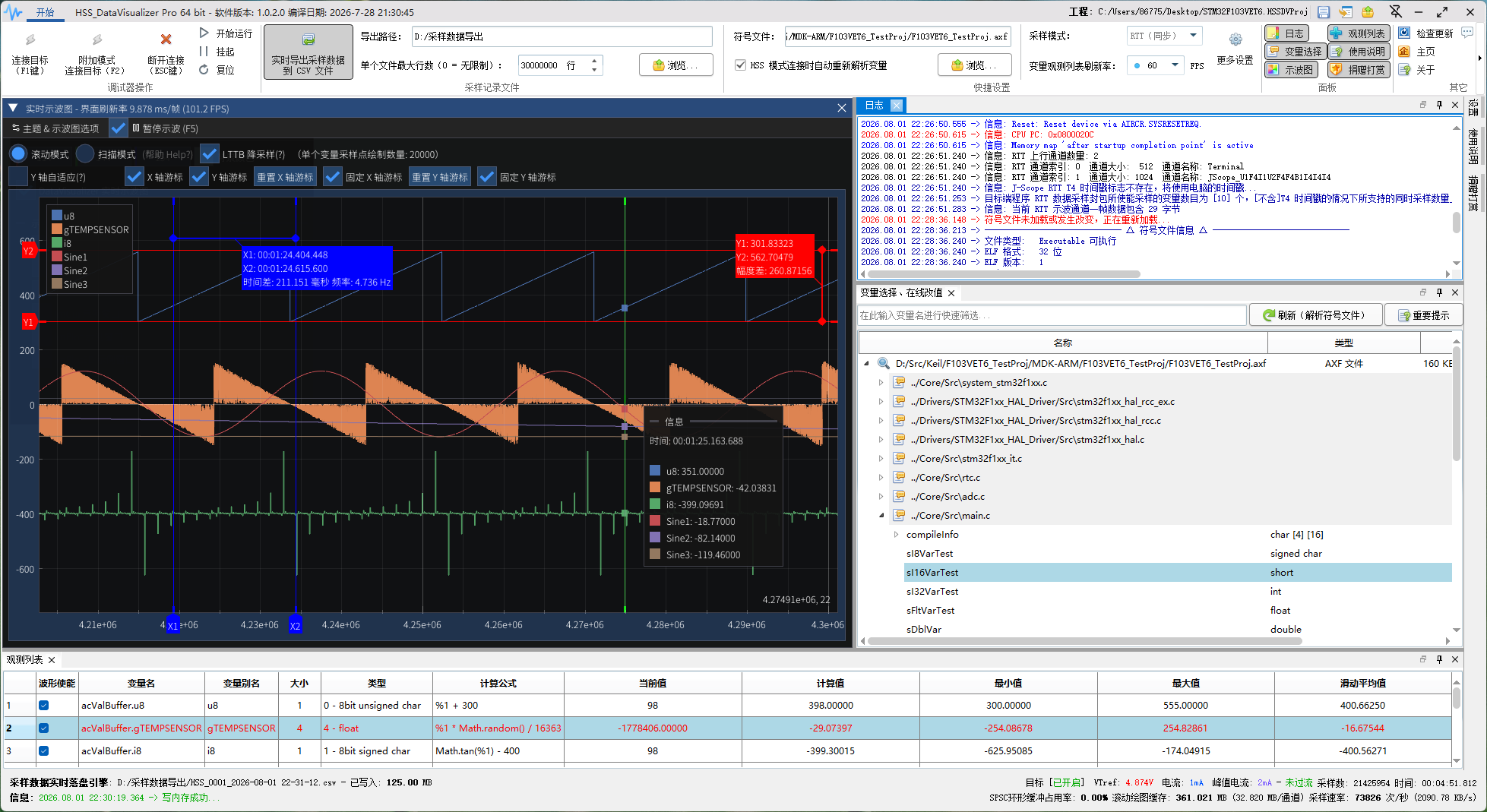Click 刷新（解析符号文件）button
1487x812 pixels.
(x=1315, y=315)
